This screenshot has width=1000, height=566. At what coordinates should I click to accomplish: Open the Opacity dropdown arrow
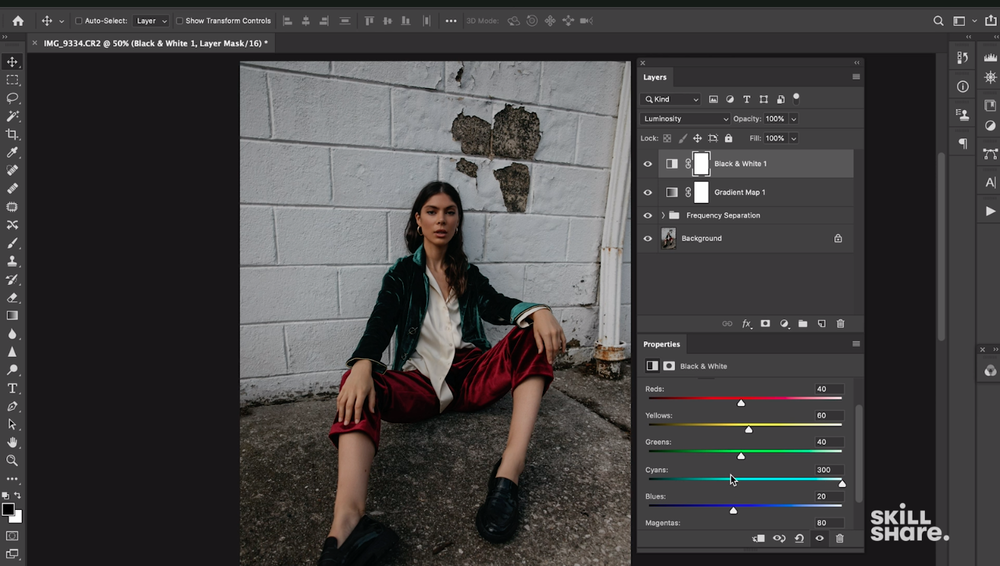(x=793, y=119)
